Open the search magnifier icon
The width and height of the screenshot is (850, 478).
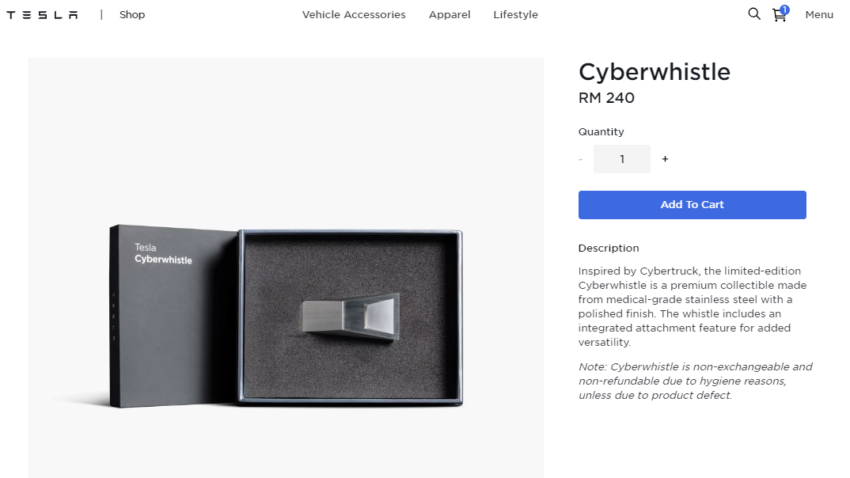[x=754, y=14]
